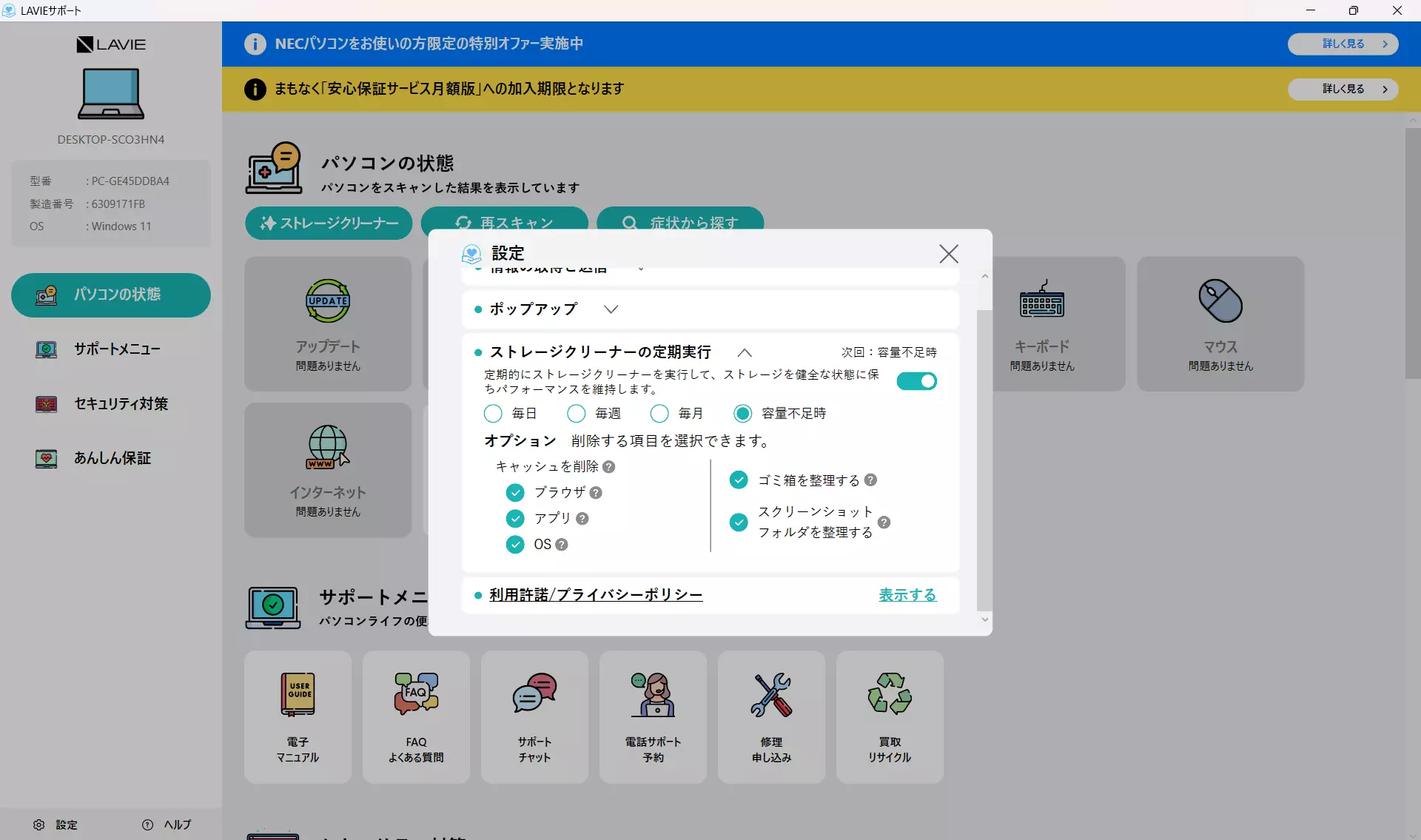
Task: Open あんしん保証 in the sidebar
Action: click(x=111, y=459)
